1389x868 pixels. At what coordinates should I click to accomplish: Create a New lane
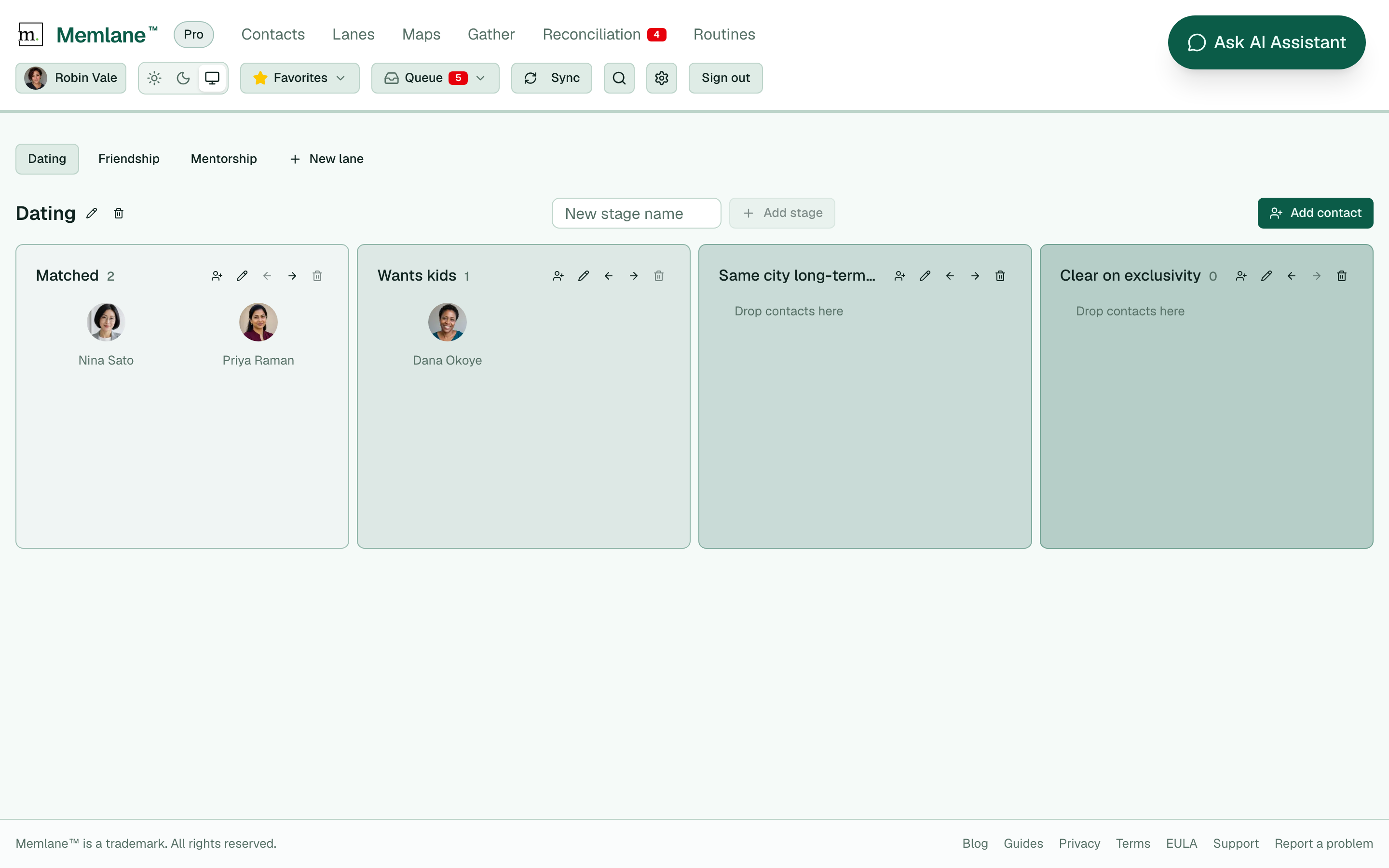point(327,159)
